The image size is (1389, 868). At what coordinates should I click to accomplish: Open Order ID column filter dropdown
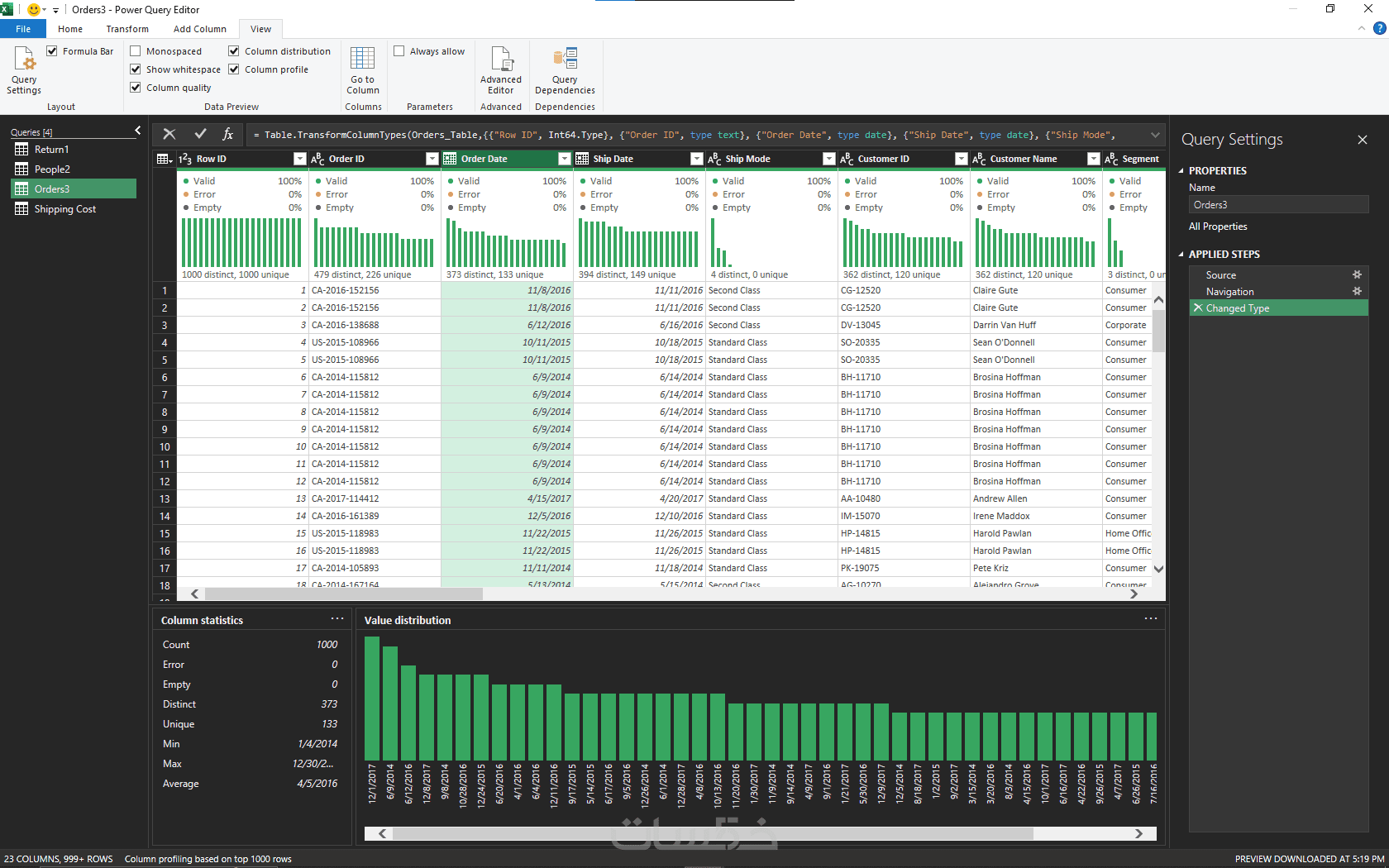click(x=432, y=159)
